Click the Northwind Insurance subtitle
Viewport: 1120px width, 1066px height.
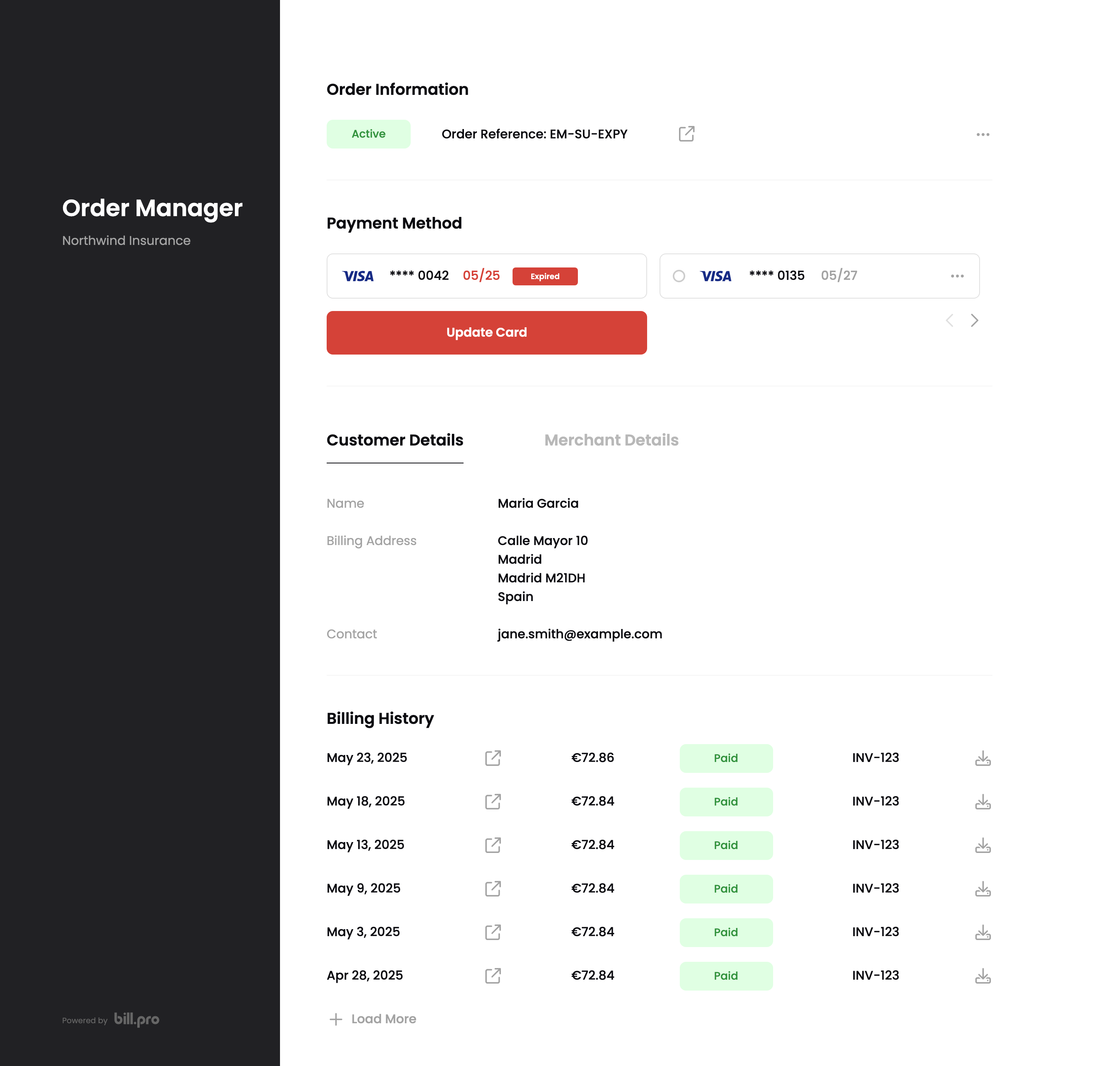pyautogui.click(x=126, y=240)
